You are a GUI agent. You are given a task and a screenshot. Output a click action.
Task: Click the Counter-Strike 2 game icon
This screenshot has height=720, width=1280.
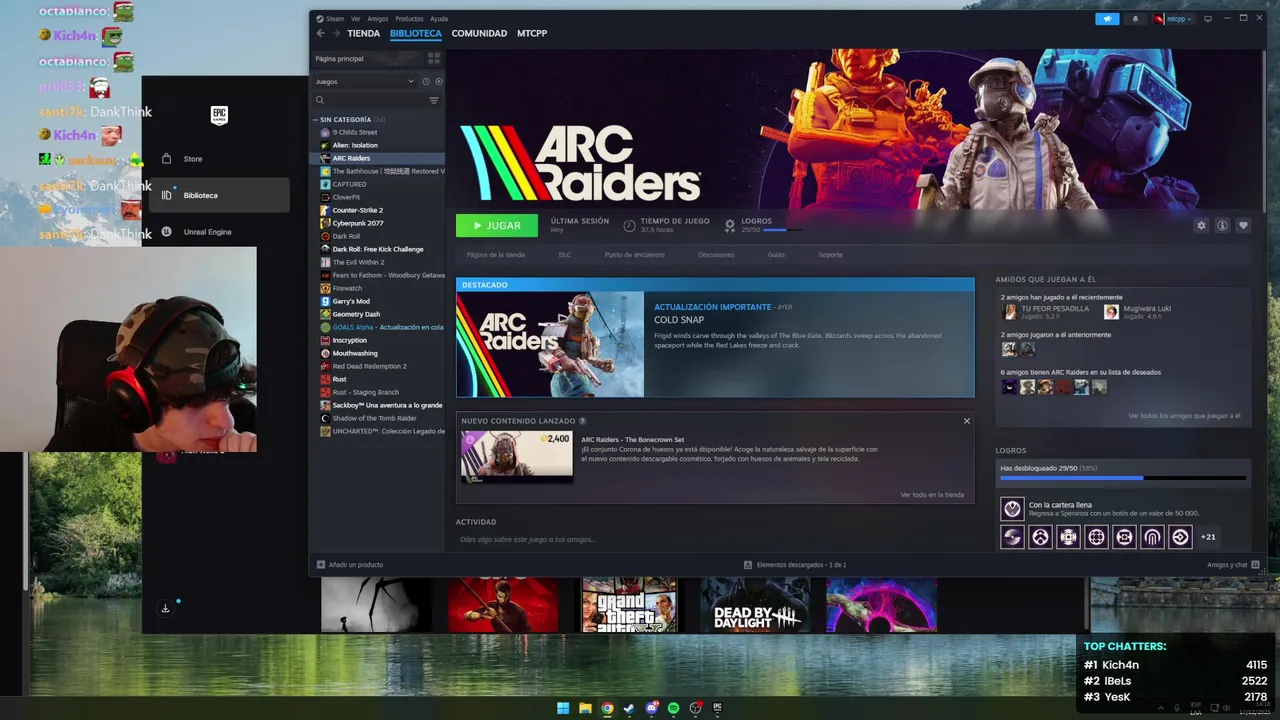325,210
